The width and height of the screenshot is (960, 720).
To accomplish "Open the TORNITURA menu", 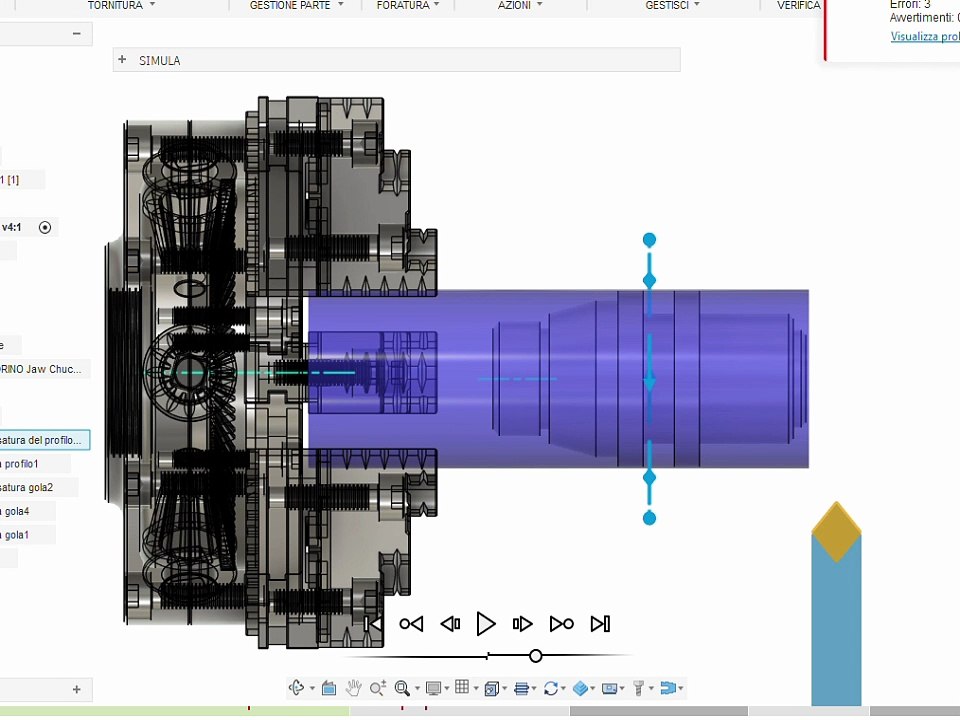I will pos(121,6).
